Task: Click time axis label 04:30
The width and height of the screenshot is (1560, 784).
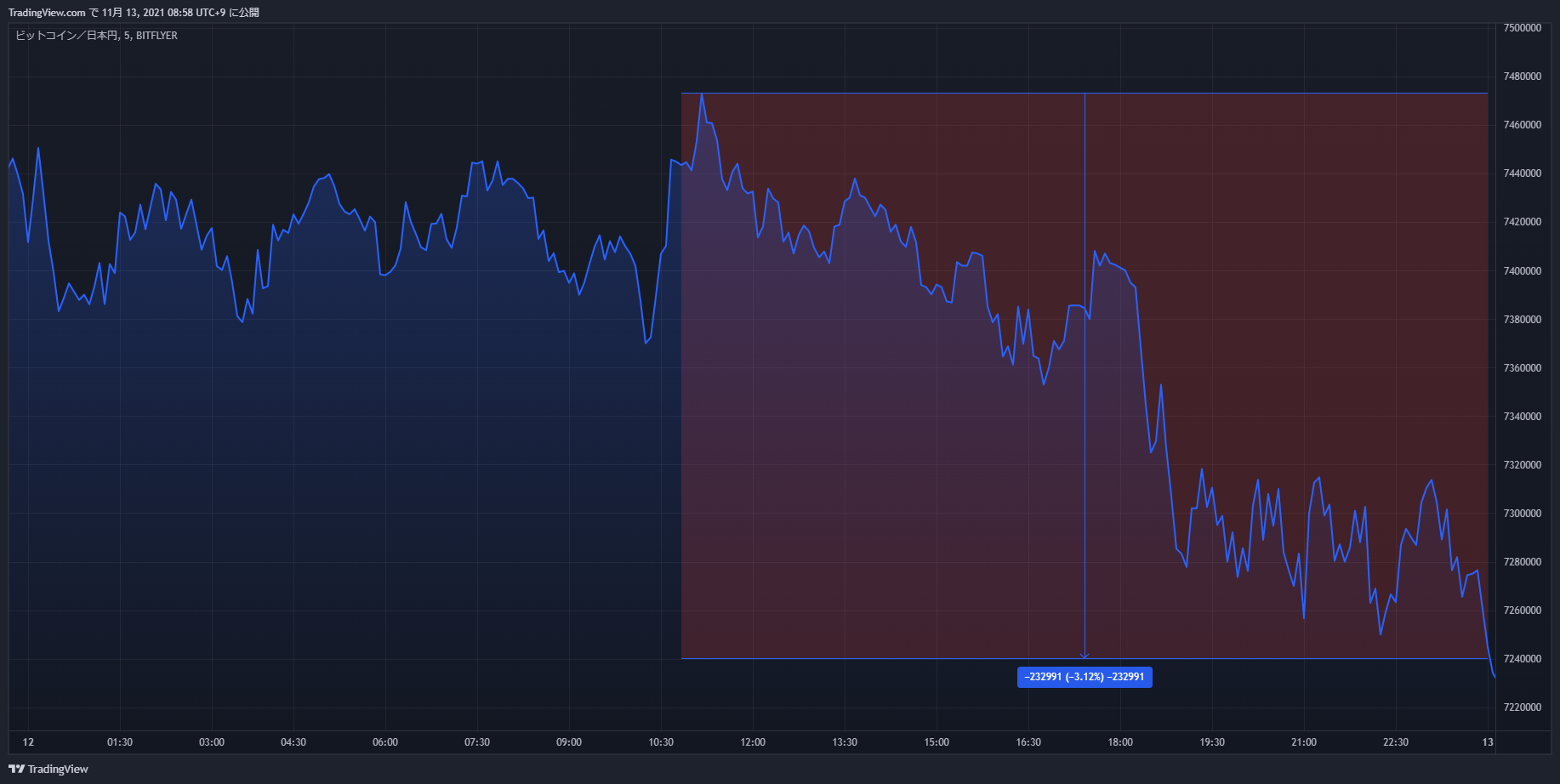Action: point(293,742)
